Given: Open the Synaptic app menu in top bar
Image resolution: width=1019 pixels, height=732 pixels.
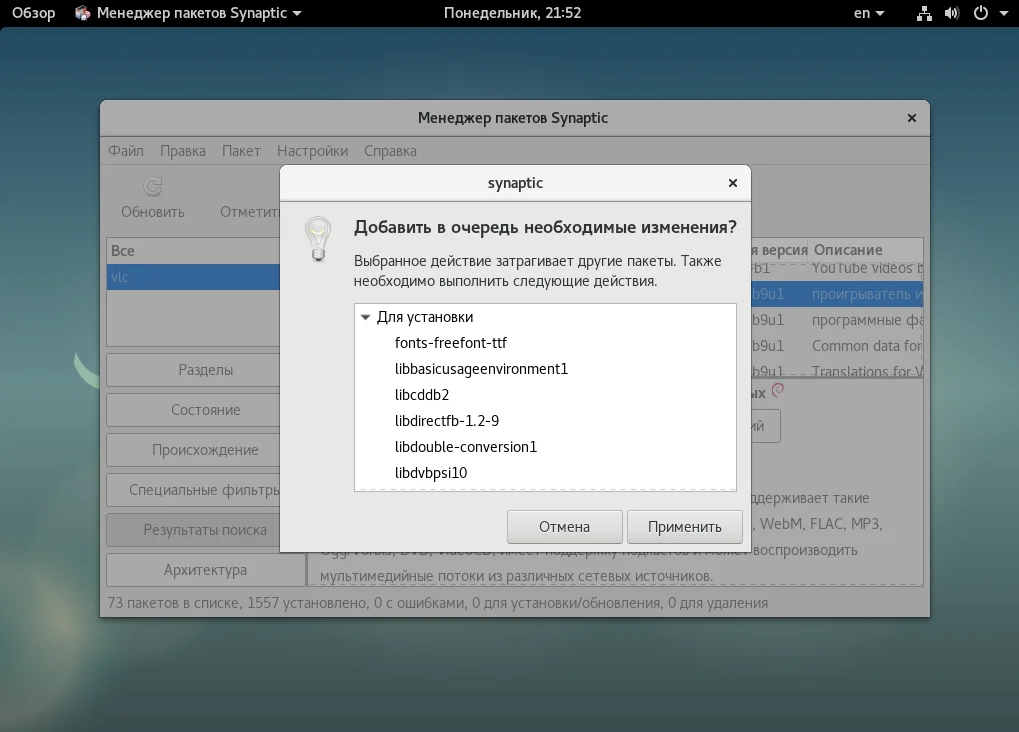Looking at the screenshot, I should click(188, 13).
